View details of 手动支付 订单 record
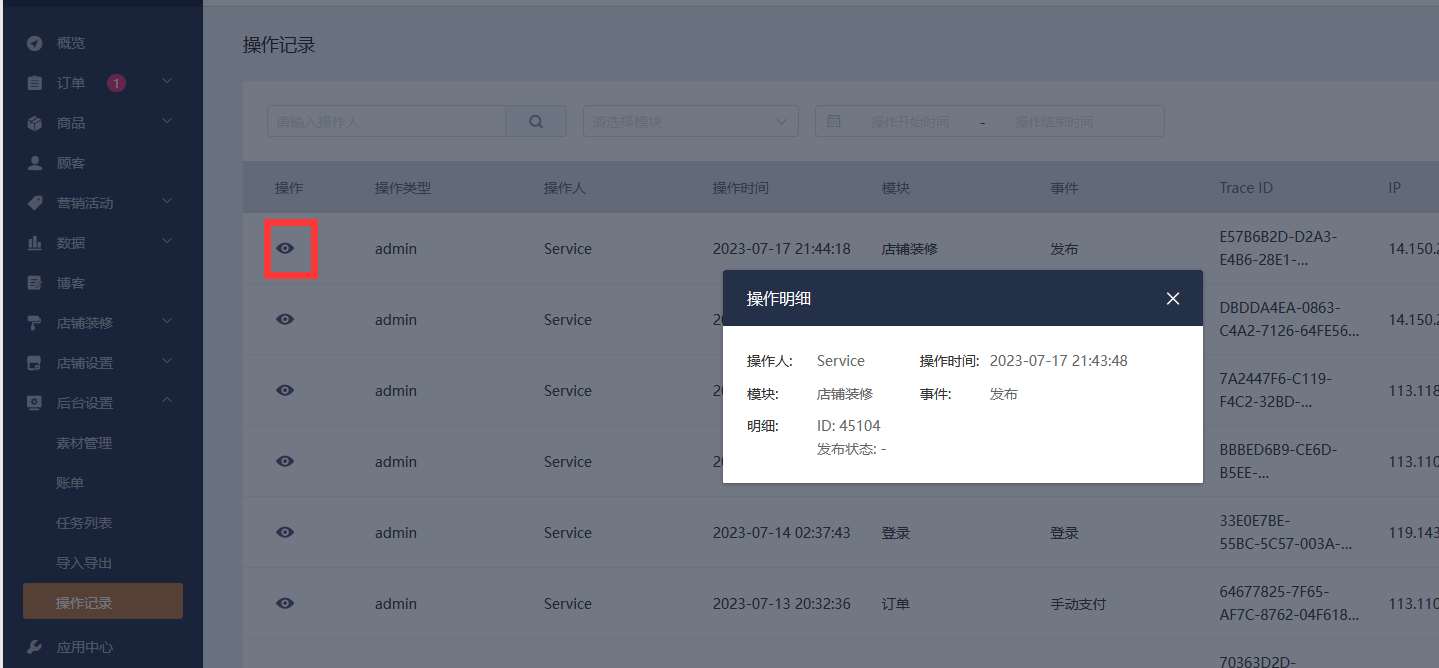 285,603
